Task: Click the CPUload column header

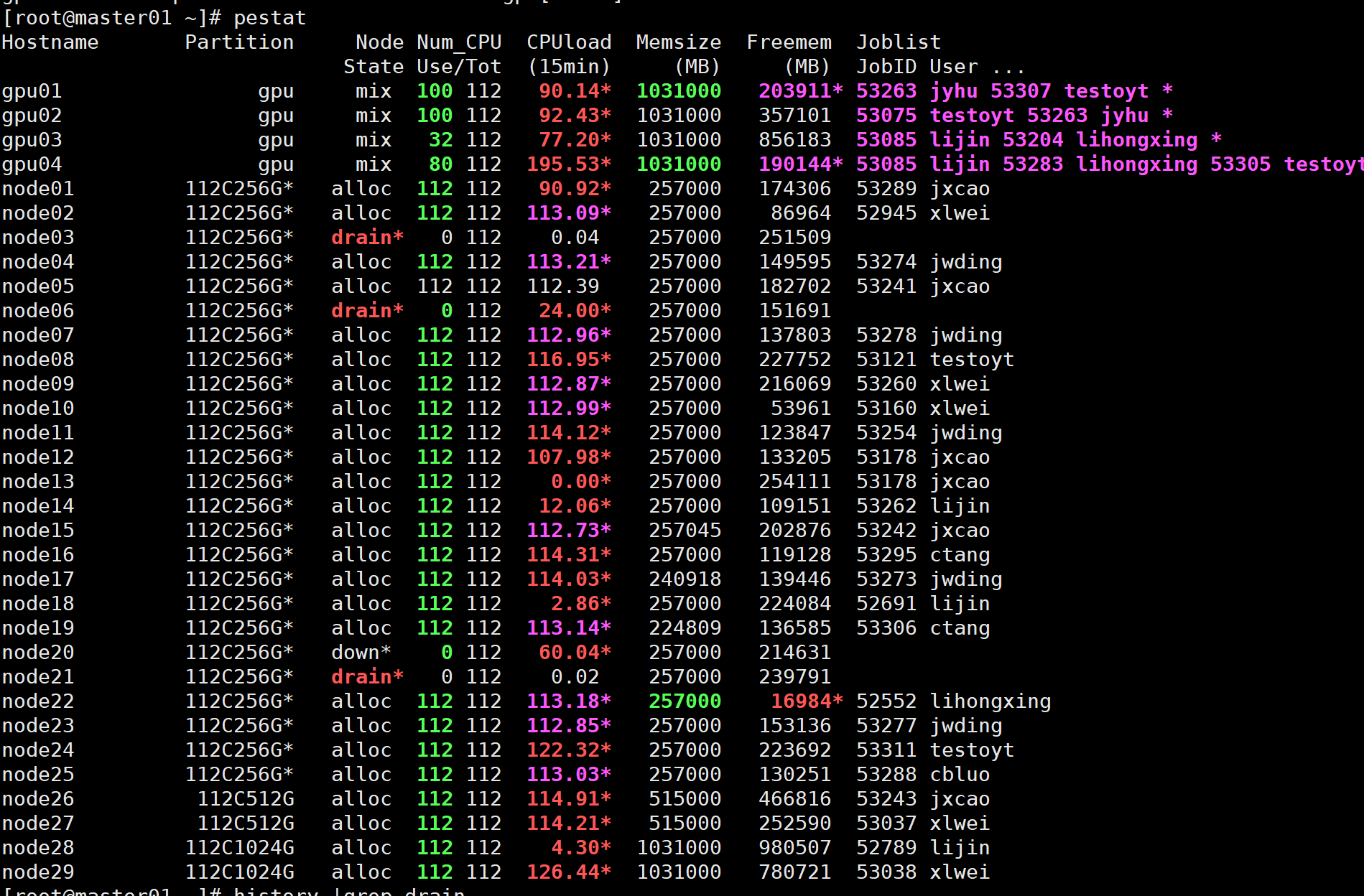Action: tap(569, 42)
